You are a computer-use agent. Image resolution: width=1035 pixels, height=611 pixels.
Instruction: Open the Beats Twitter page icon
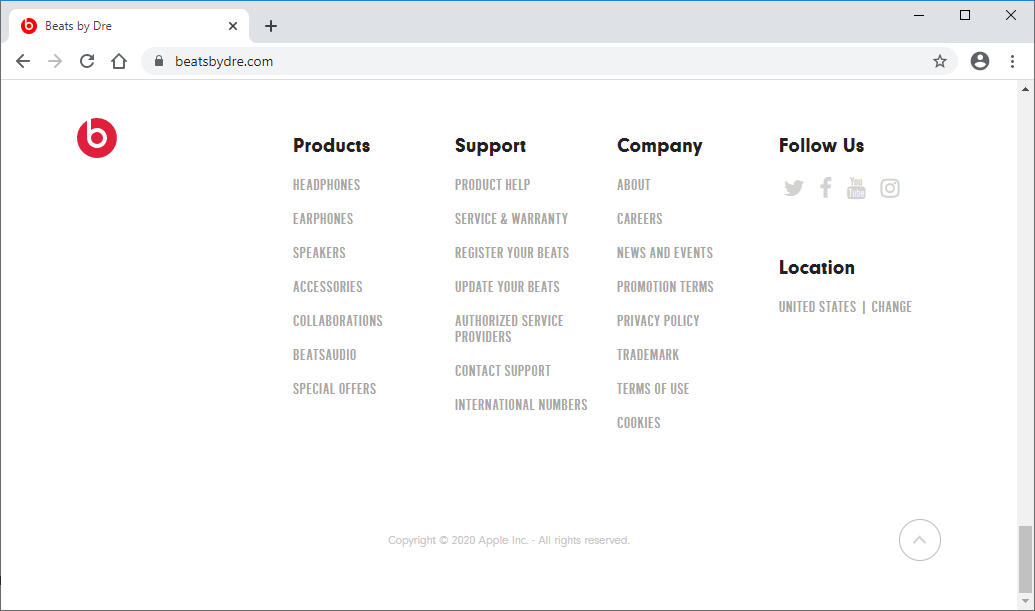pos(793,188)
